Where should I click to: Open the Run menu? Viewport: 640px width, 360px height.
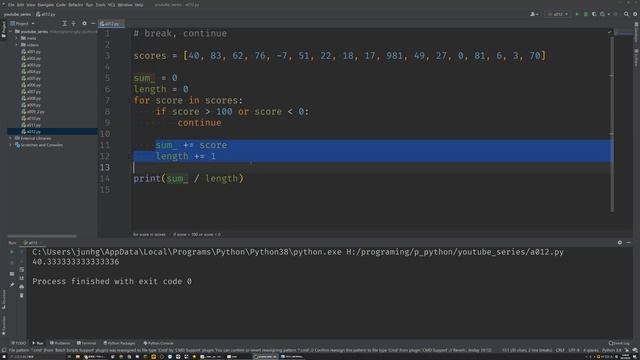pyautogui.click(x=89, y=5)
